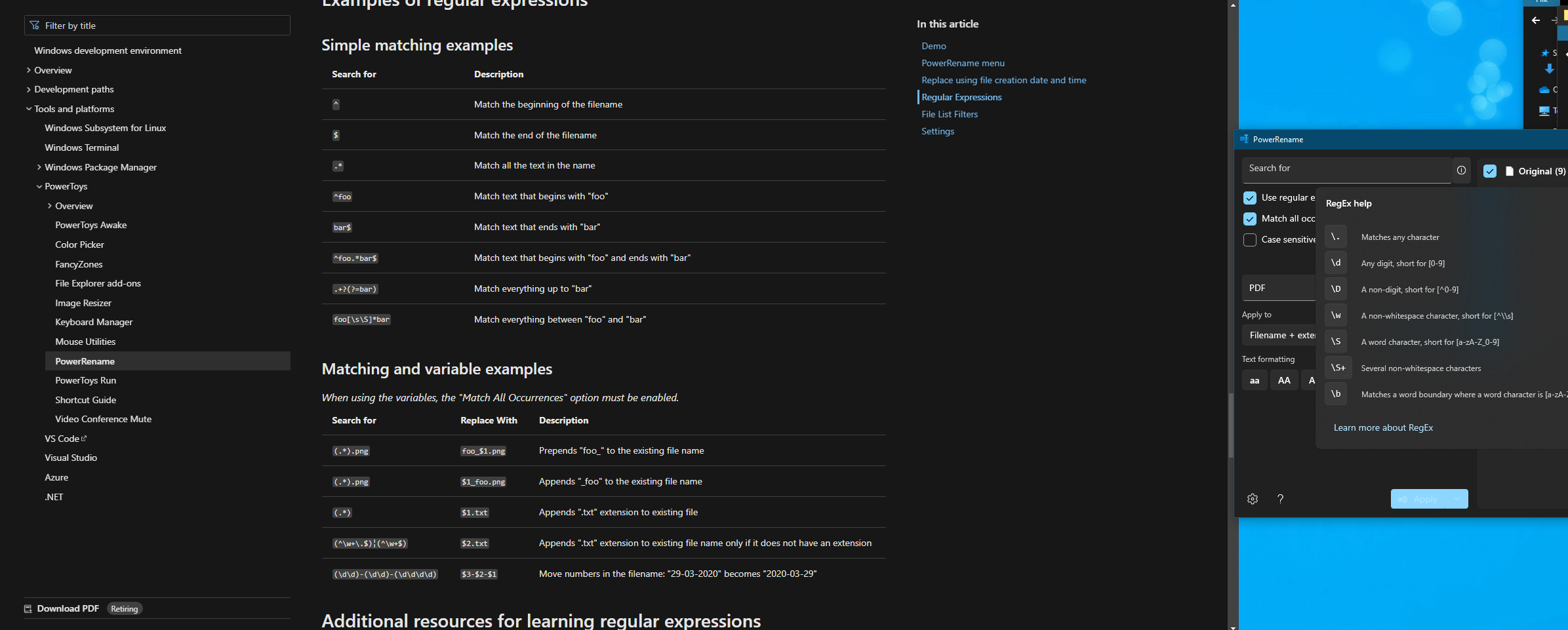Uncheck the Use regular expressions option
The image size is (1568, 630).
(1250, 197)
